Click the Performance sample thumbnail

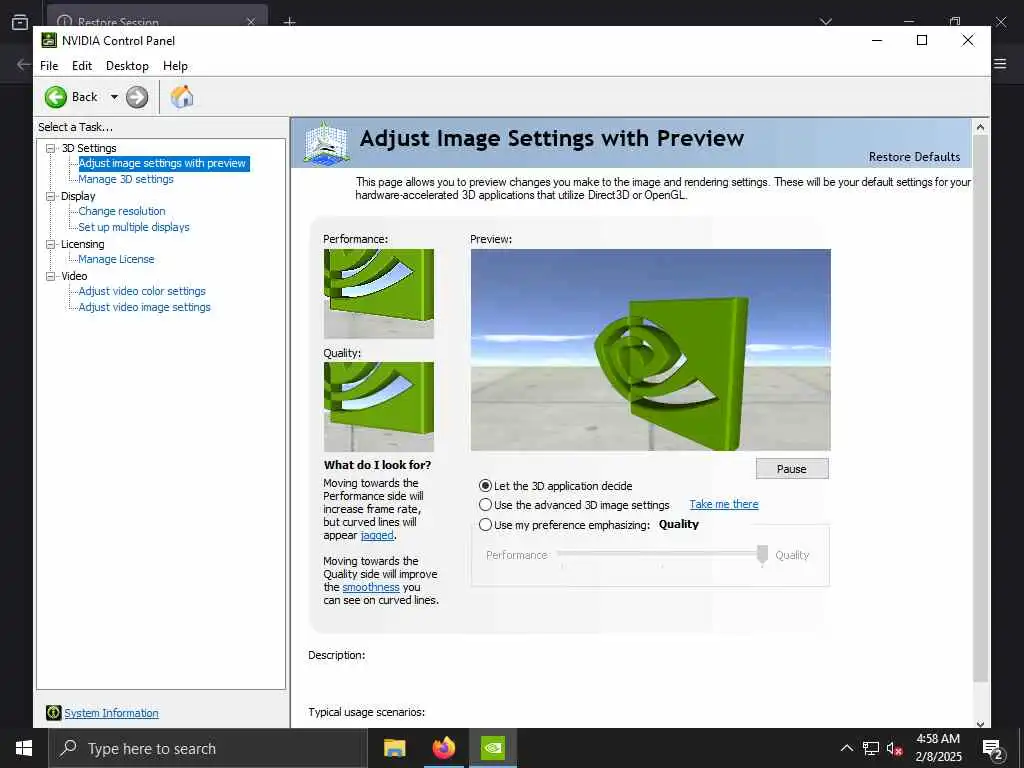(379, 294)
